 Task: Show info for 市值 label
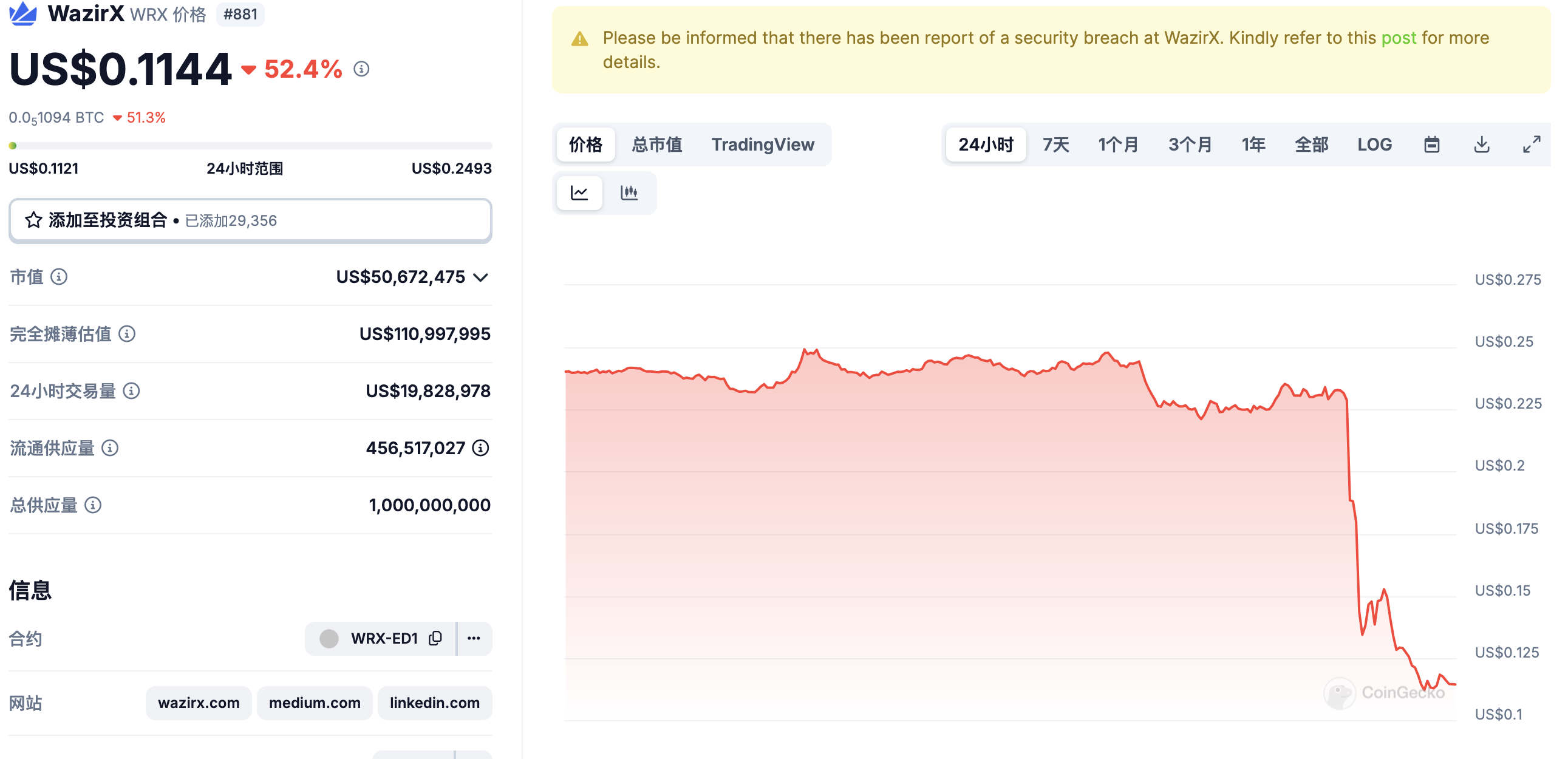59,277
